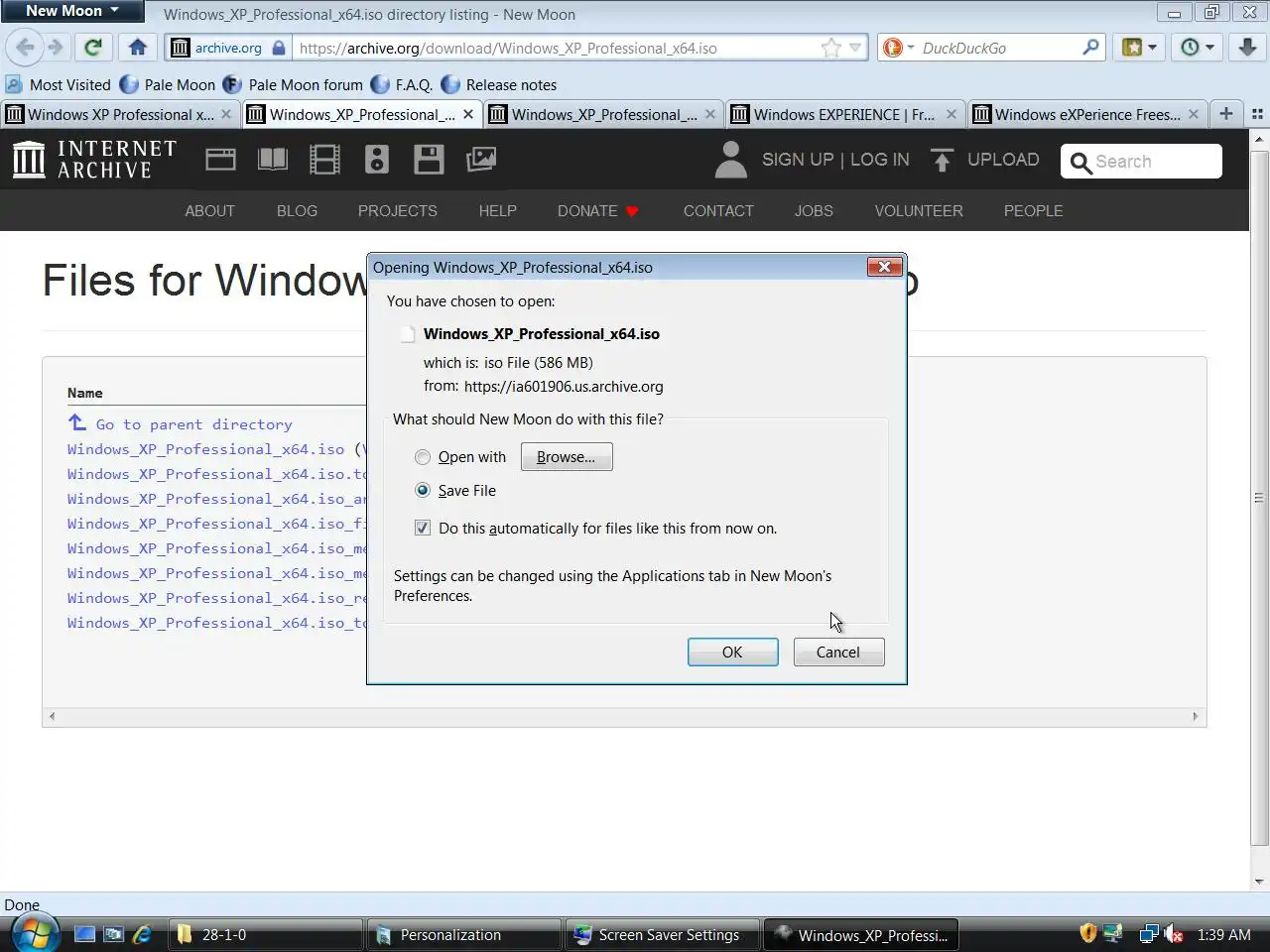Switch to the Windows XP Professional x... tab
Screen dimensions: 1270x952
[119, 114]
